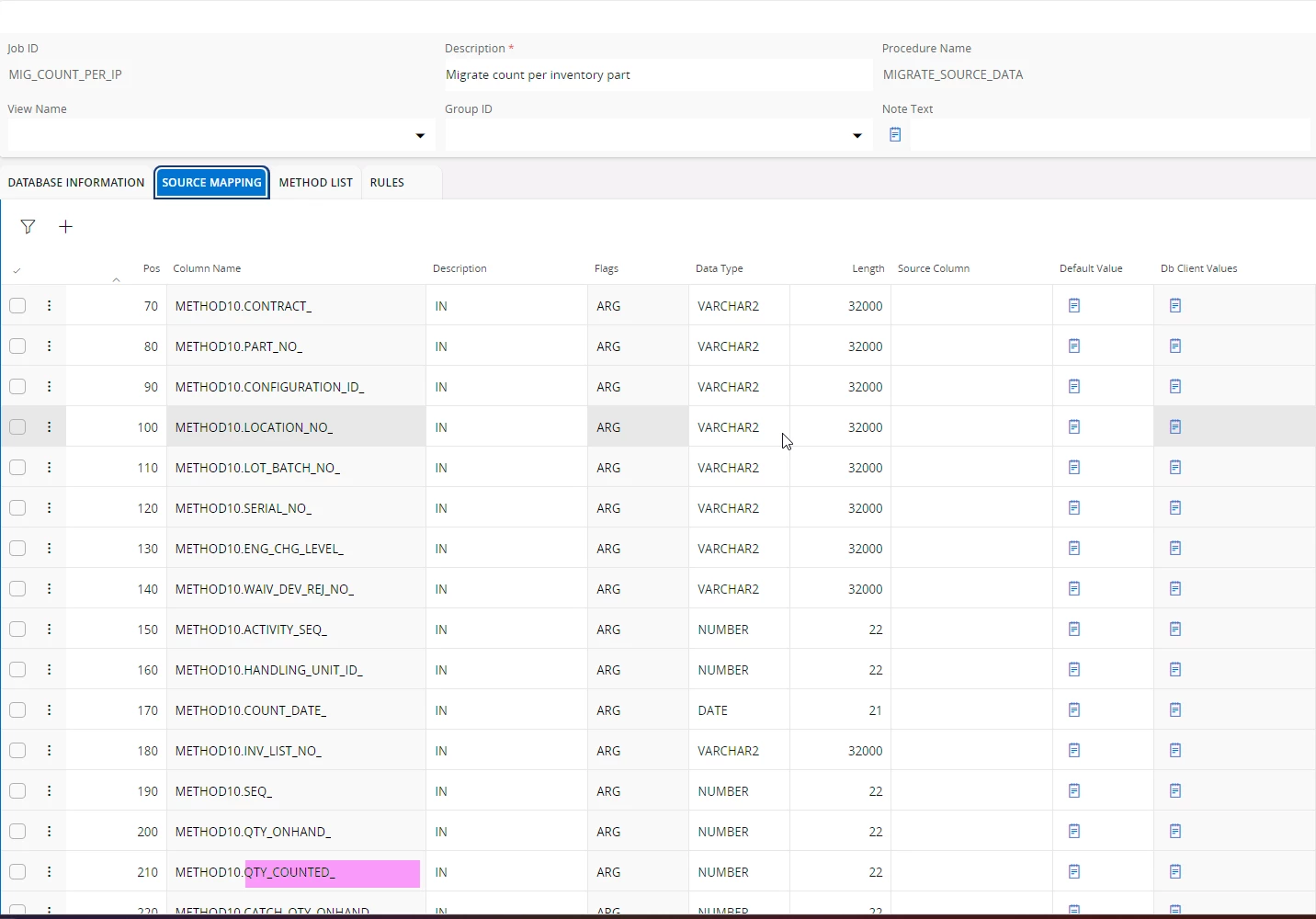Switch to the Database Information tab

coord(76,183)
